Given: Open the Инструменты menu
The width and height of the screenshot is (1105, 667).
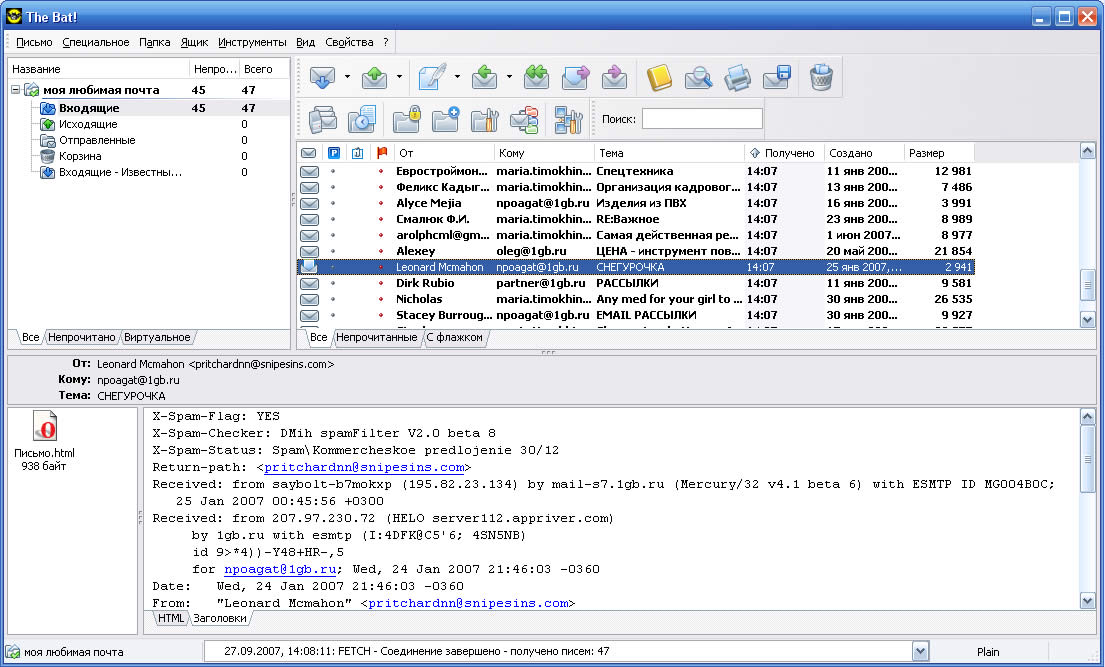Looking at the screenshot, I should [x=252, y=42].
